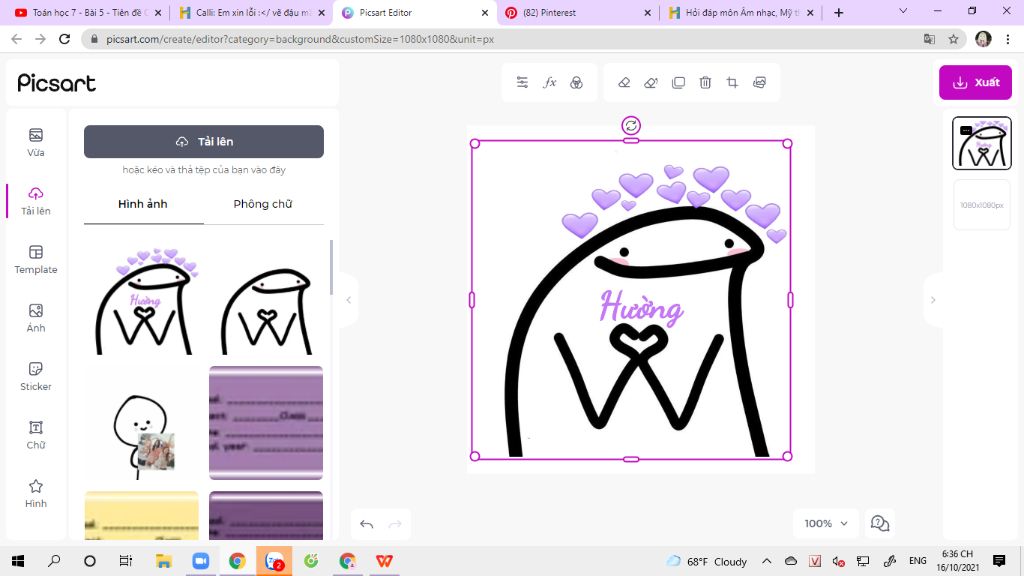Open the Chrome profile avatar
The width and height of the screenshot is (1024, 576).
[983, 39]
